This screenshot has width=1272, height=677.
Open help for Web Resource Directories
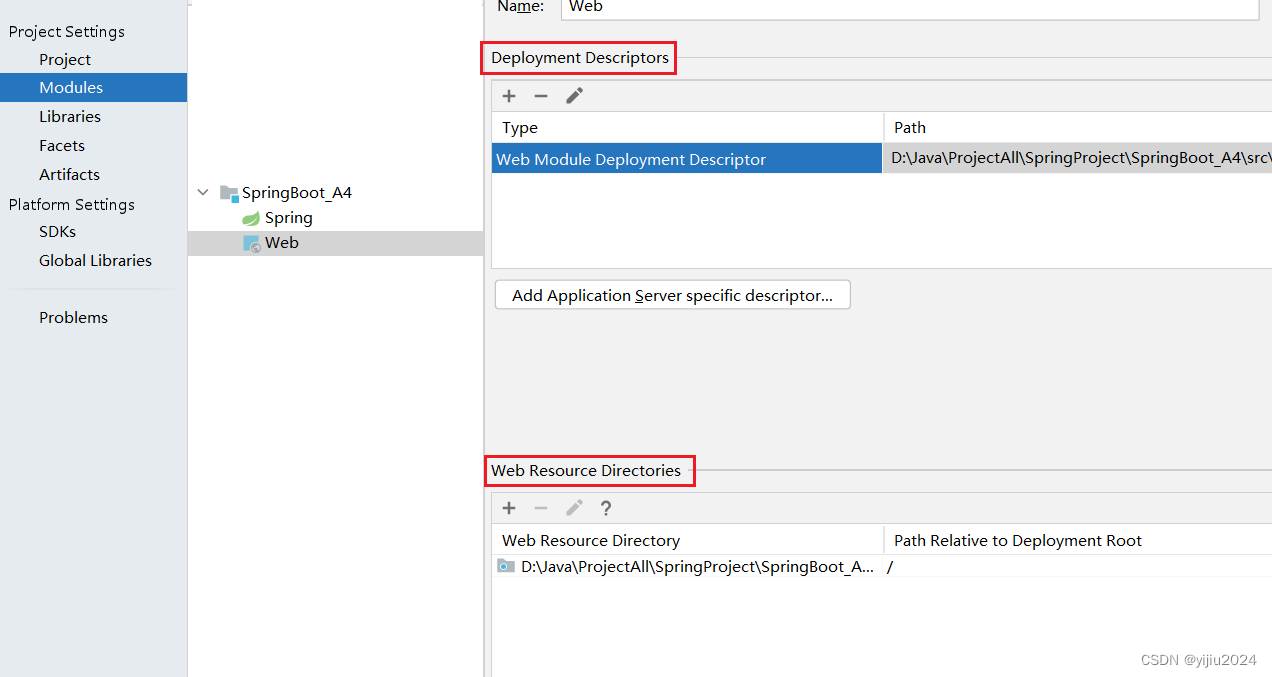pyautogui.click(x=605, y=508)
